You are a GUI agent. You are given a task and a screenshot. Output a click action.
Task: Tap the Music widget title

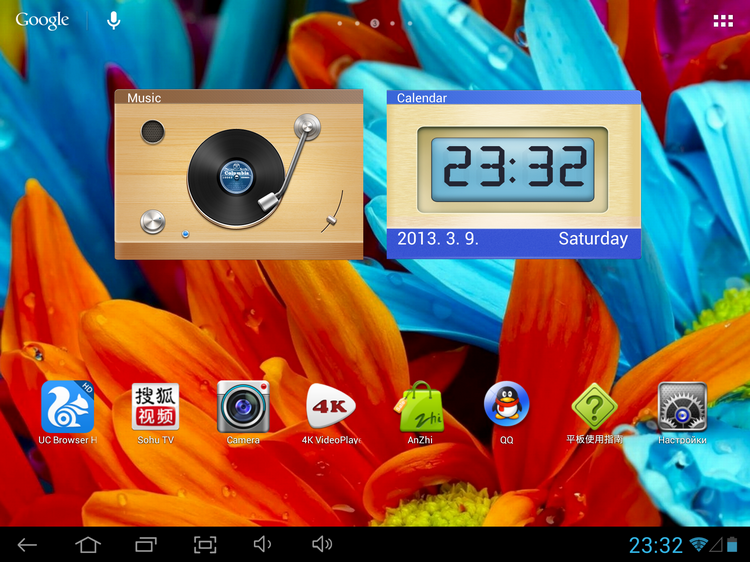coord(144,98)
